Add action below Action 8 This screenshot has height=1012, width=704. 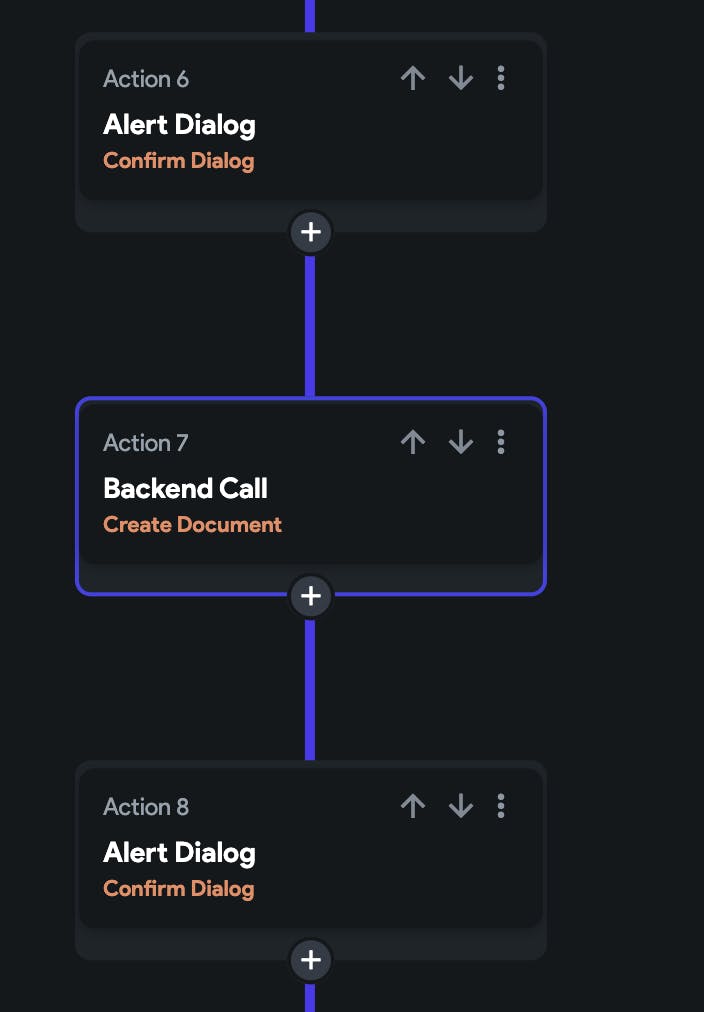(x=311, y=960)
